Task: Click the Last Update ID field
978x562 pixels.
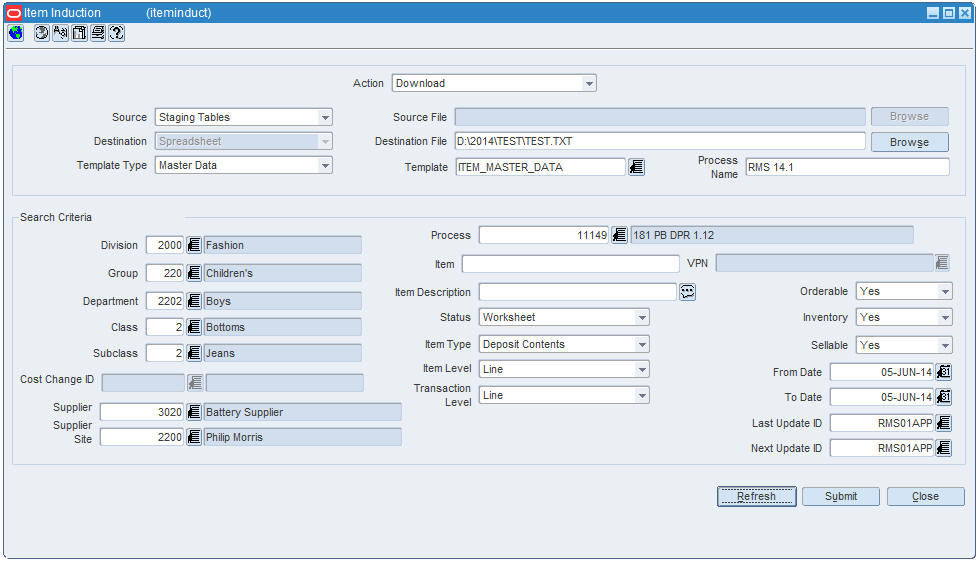Action: pos(882,424)
